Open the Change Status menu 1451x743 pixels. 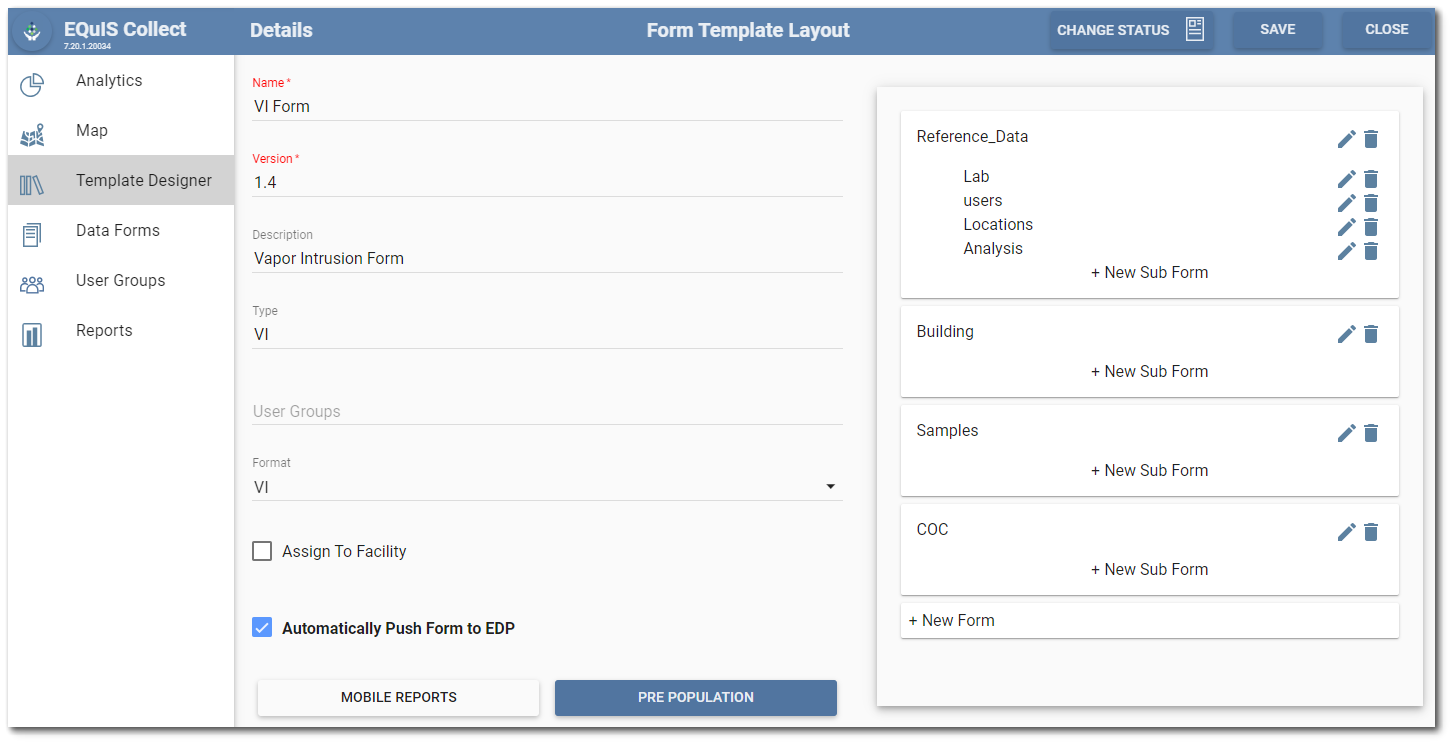pos(1130,30)
